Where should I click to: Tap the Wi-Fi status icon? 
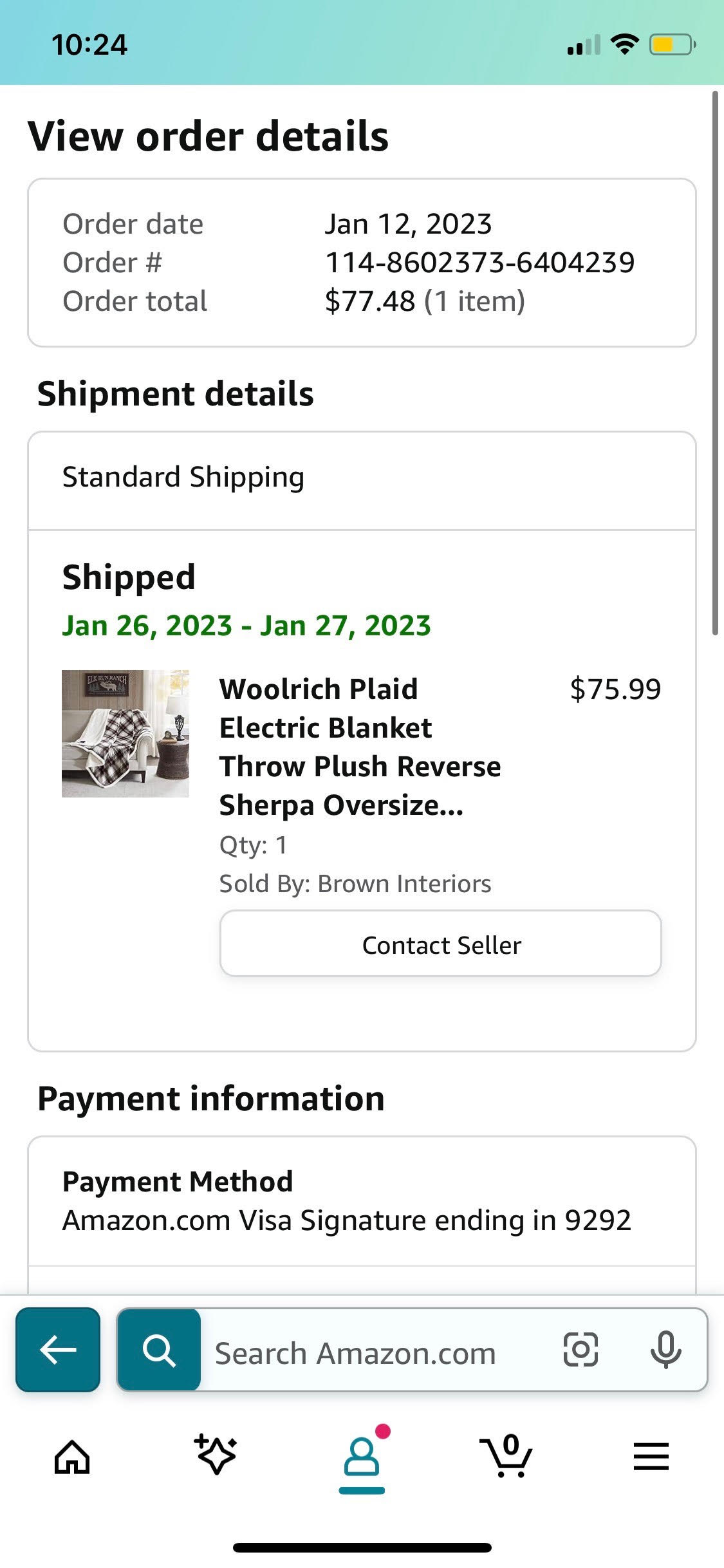(624, 44)
